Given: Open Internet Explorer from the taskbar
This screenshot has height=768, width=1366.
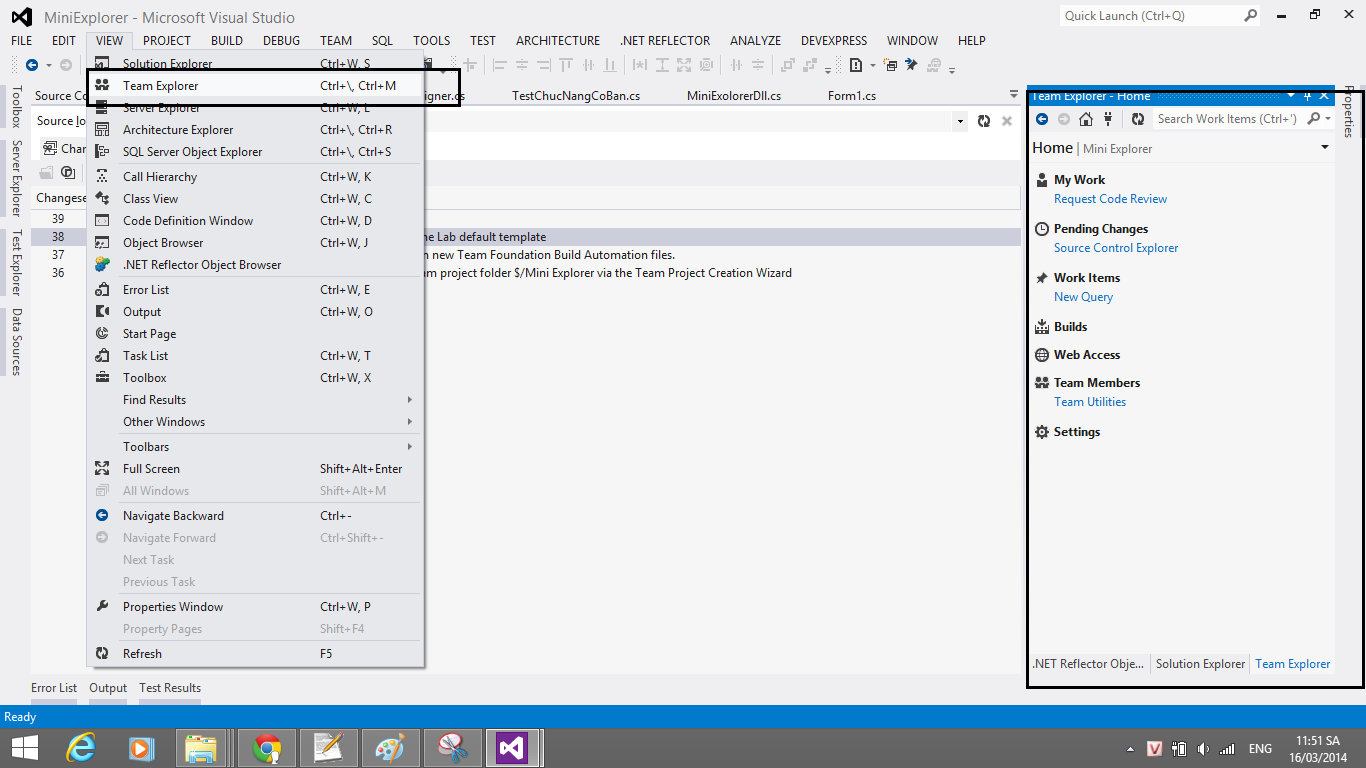Looking at the screenshot, I should [x=81, y=748].
